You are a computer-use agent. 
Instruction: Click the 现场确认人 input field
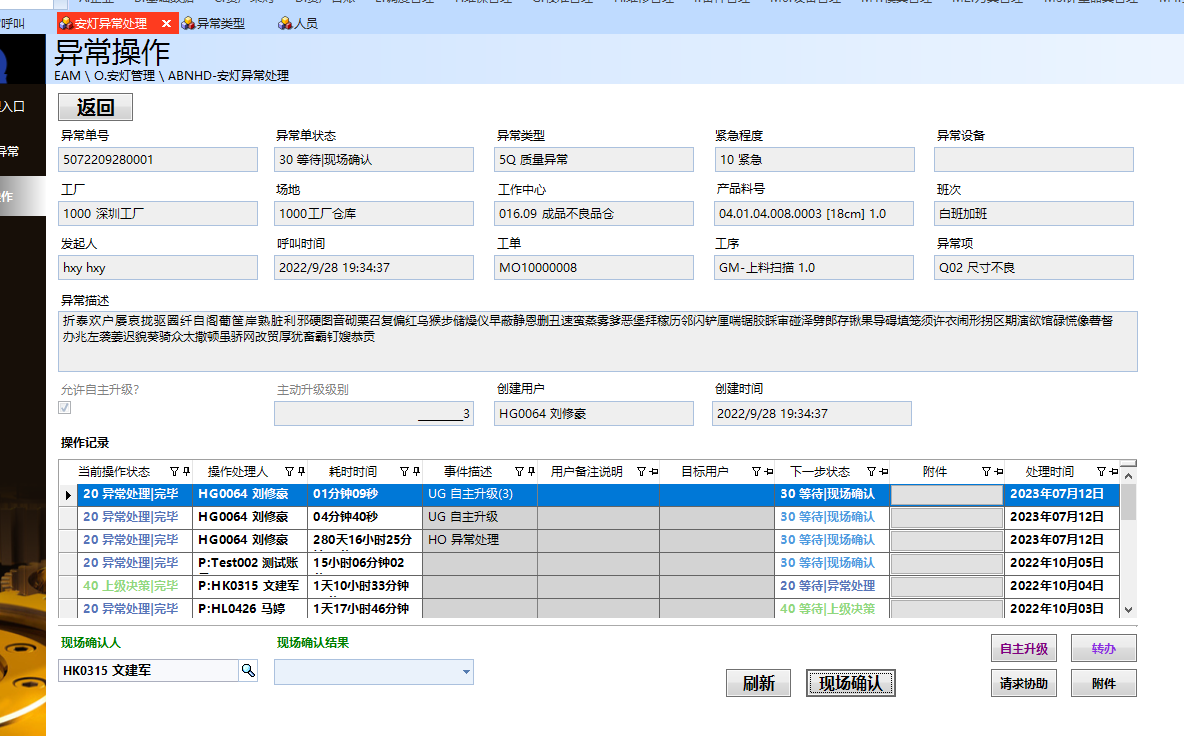click(149, 670)
